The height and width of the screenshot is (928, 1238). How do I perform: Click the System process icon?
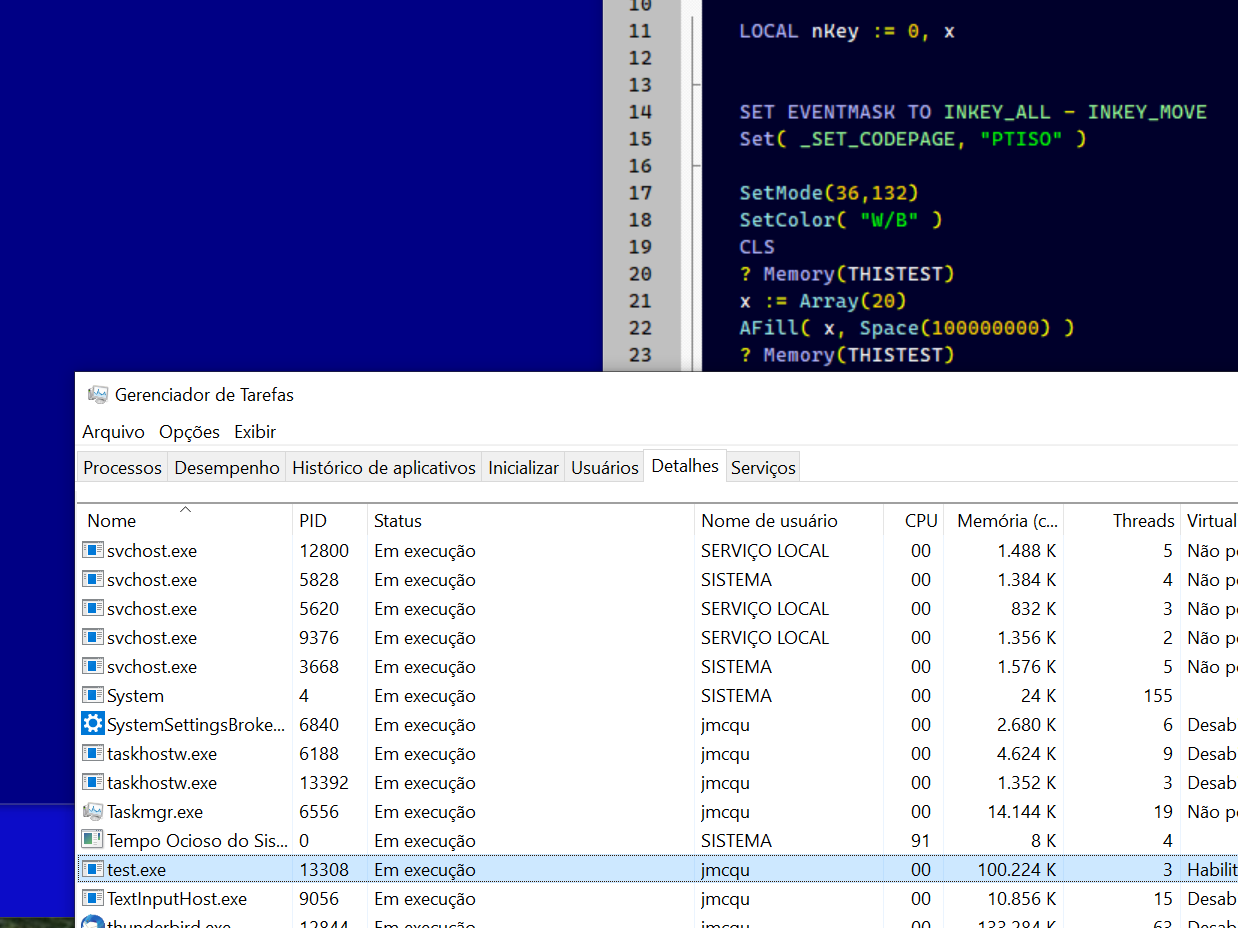(x=93, y=696)
